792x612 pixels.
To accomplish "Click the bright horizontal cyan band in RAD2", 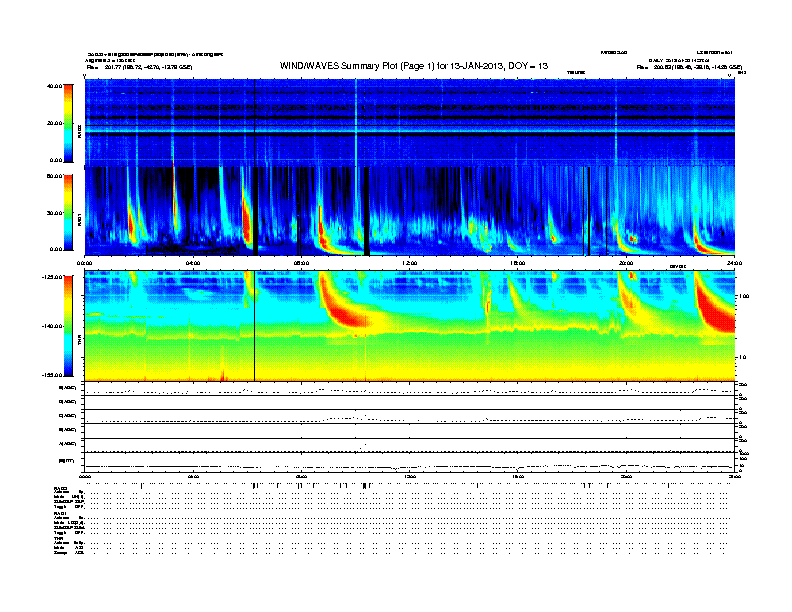I will coord(410,129).
